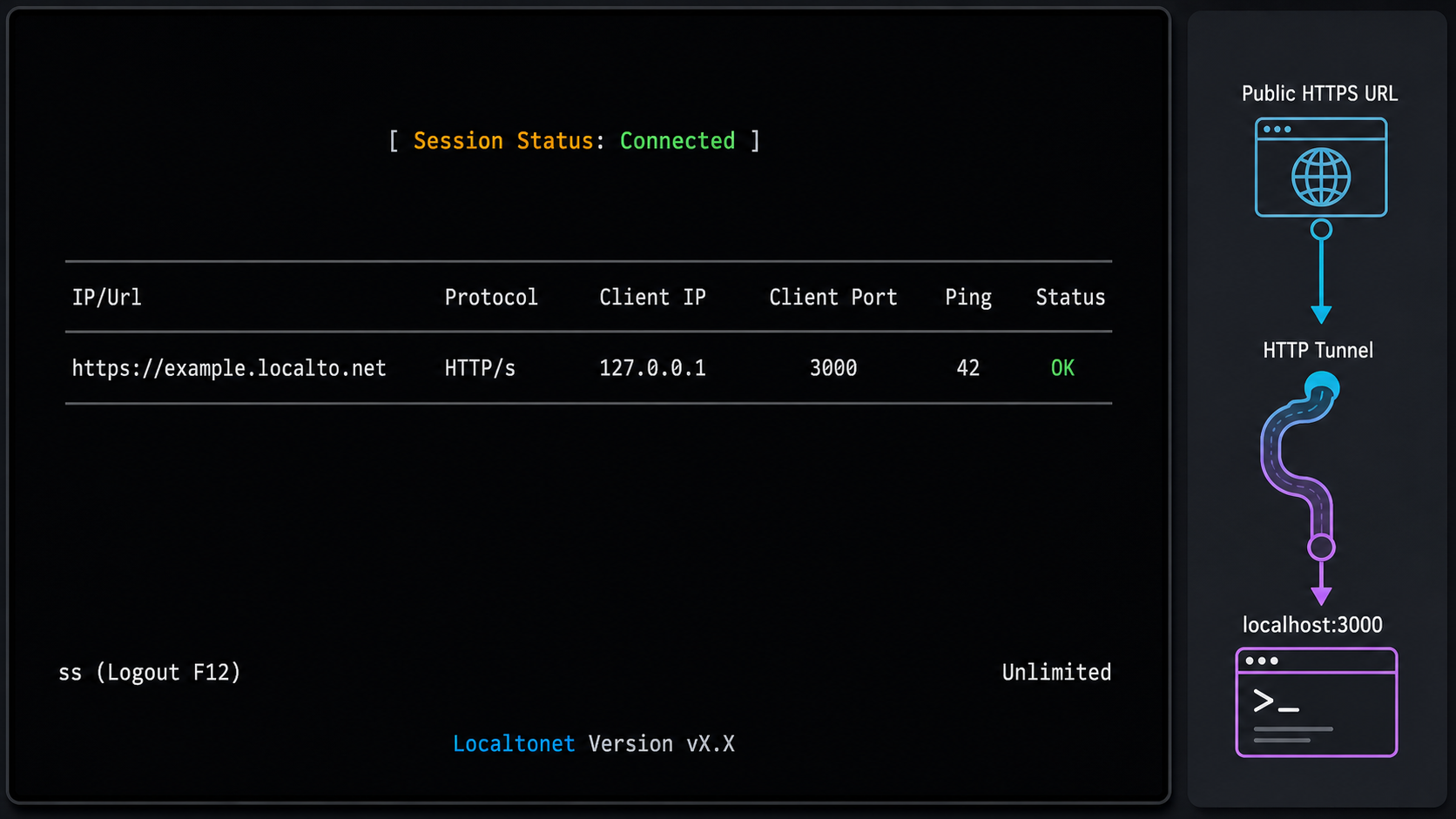Click the Protocol column header
The image size is (1456, 819).
(x=491, y=298)
